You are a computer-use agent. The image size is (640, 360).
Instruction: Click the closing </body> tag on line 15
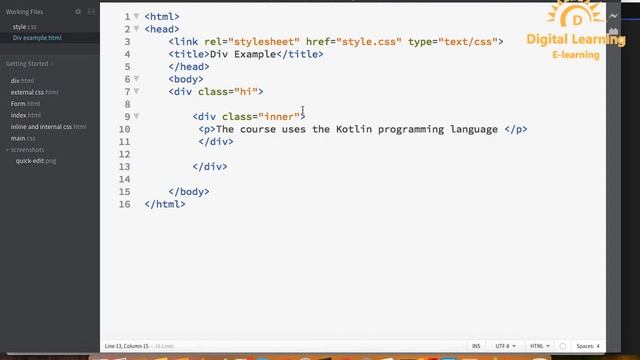point(189,191)
